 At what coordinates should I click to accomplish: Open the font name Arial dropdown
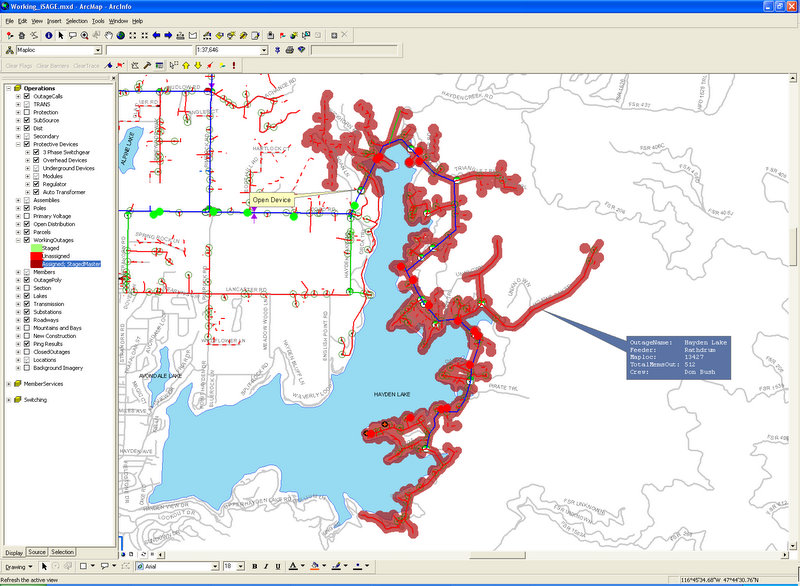(215, 566)
